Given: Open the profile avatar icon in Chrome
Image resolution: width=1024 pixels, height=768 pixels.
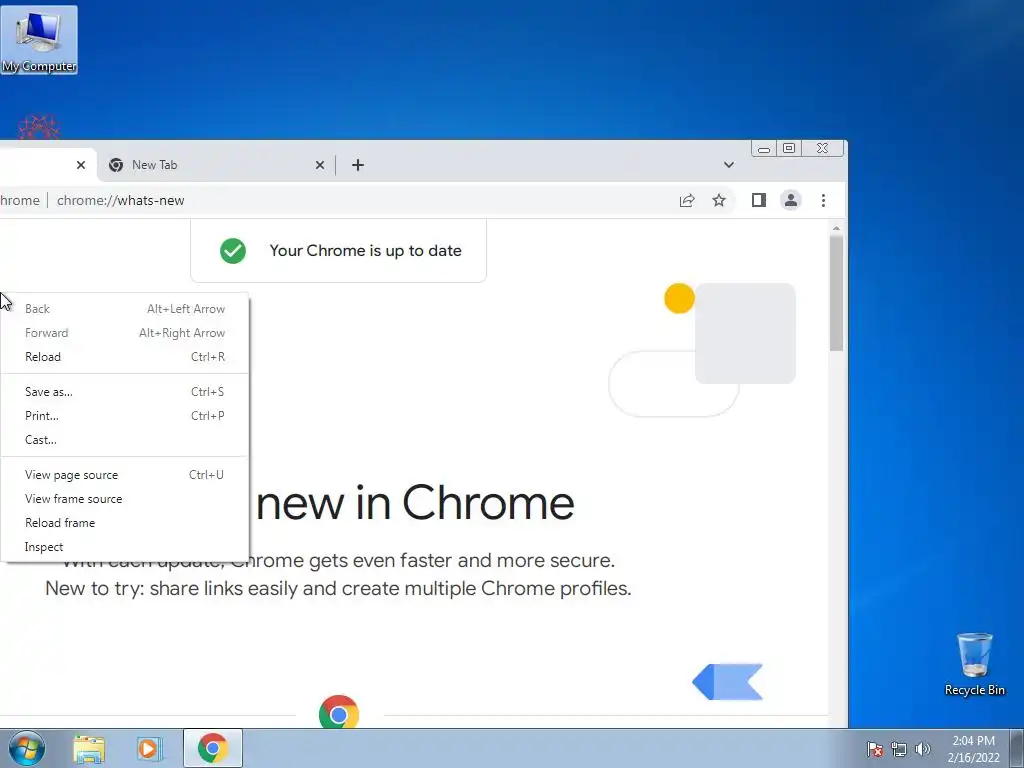Looking at the screenshot, I should 791,200.
